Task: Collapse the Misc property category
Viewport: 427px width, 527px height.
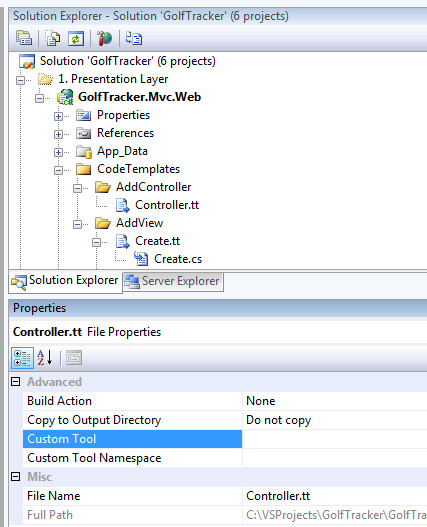Action: tap(15, 477)
